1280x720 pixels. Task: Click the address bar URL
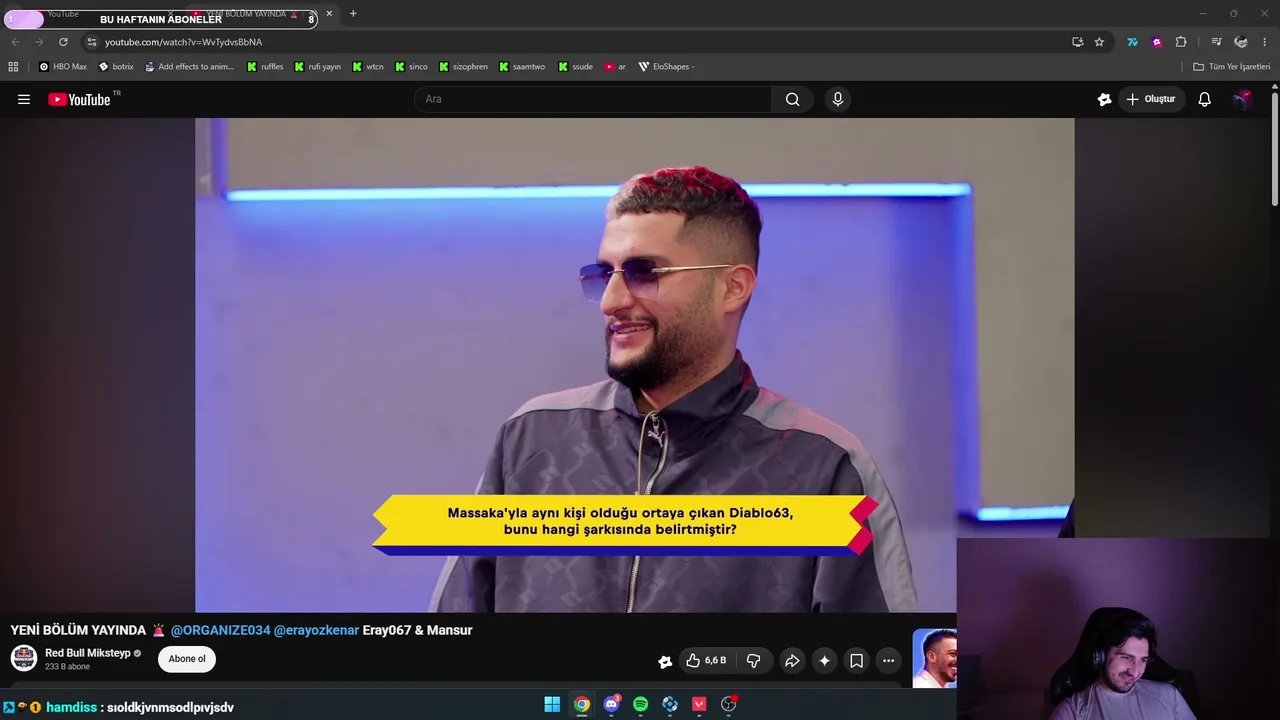coord(183,42)
